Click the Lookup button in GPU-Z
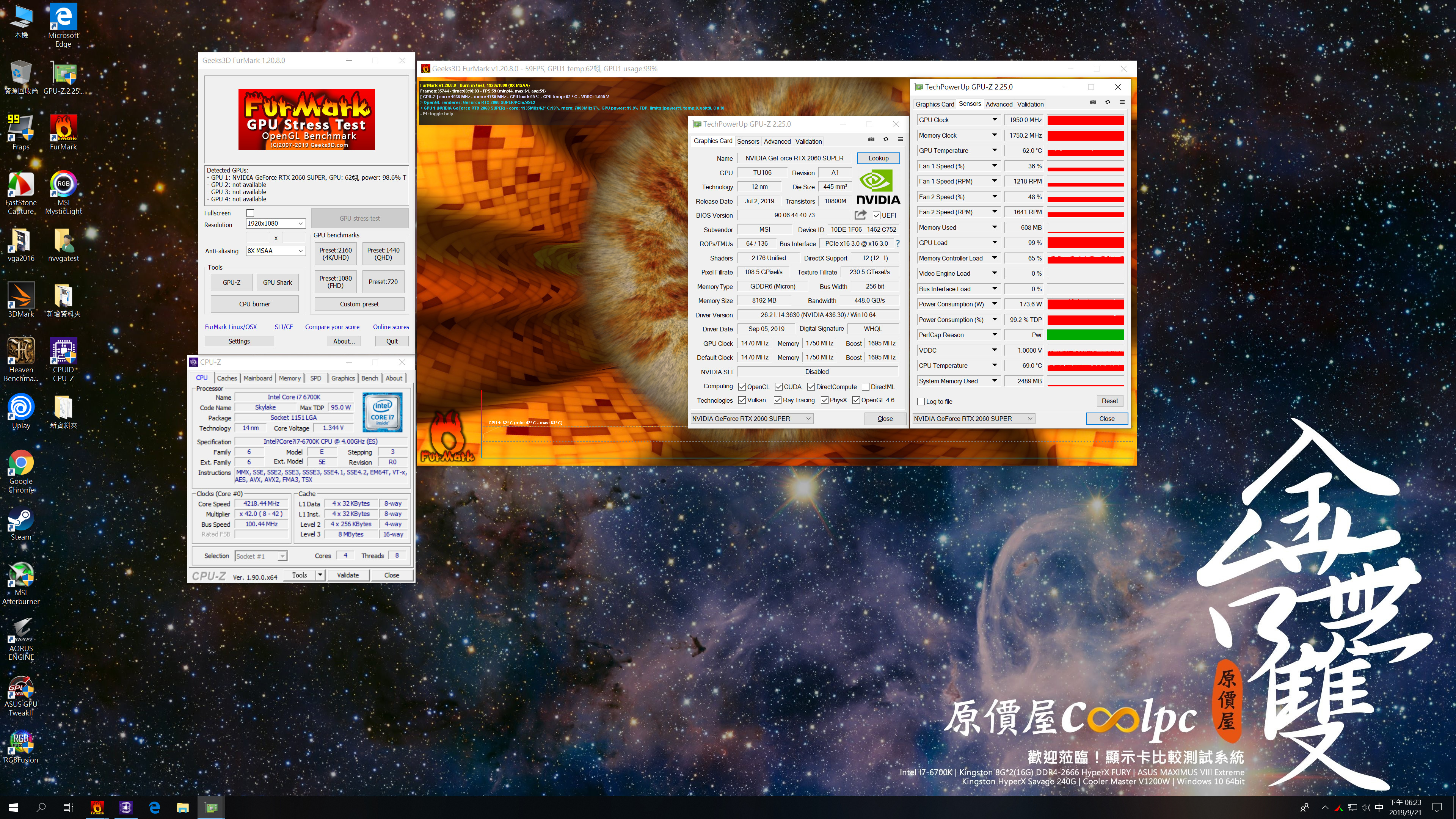 pyautogui.click(x=879, y=158)
